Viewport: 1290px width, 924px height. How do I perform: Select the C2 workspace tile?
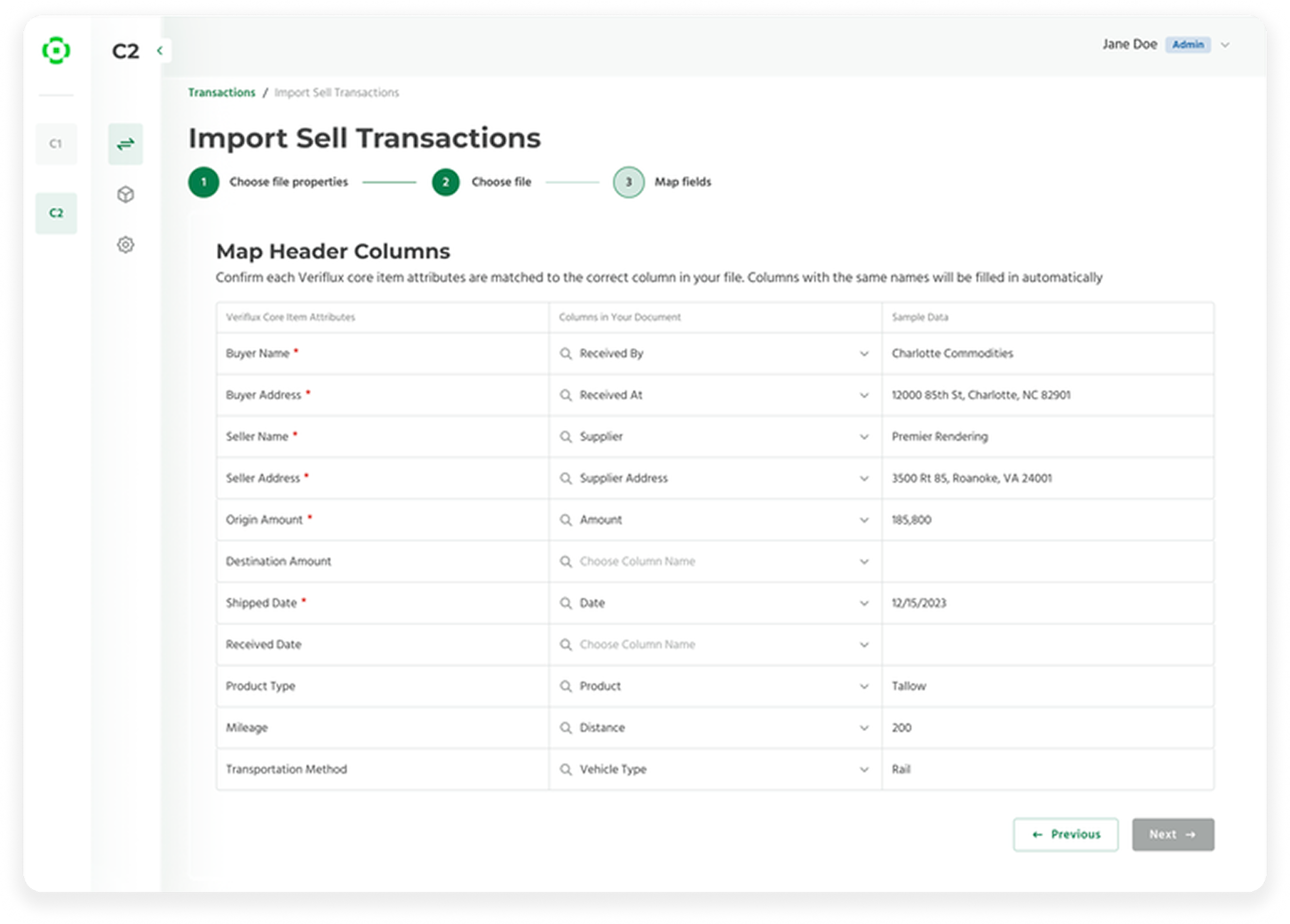[x=56, y=213]
